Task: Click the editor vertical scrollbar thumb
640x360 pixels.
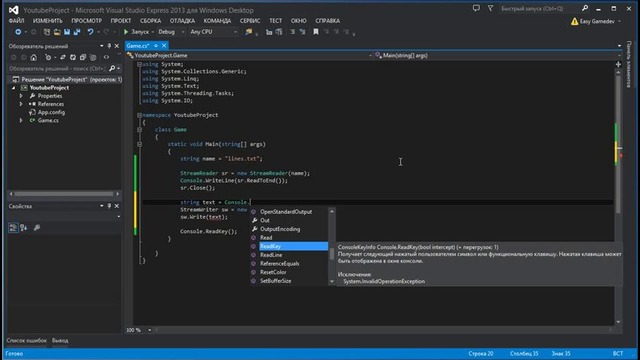Action: click(x=618, y=144)
